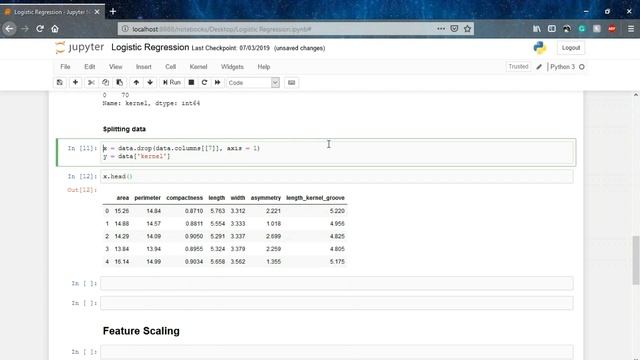This screenshot has height=360, width=640.
Task: Click the Python logo icon
Action: click(x=540, y=48)
